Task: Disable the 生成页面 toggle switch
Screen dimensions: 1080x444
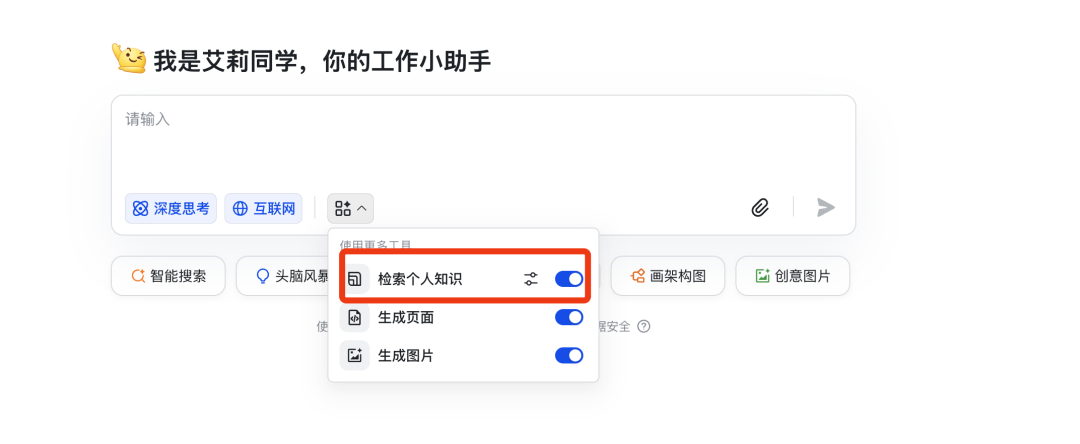Action: (x=569, y=317)
